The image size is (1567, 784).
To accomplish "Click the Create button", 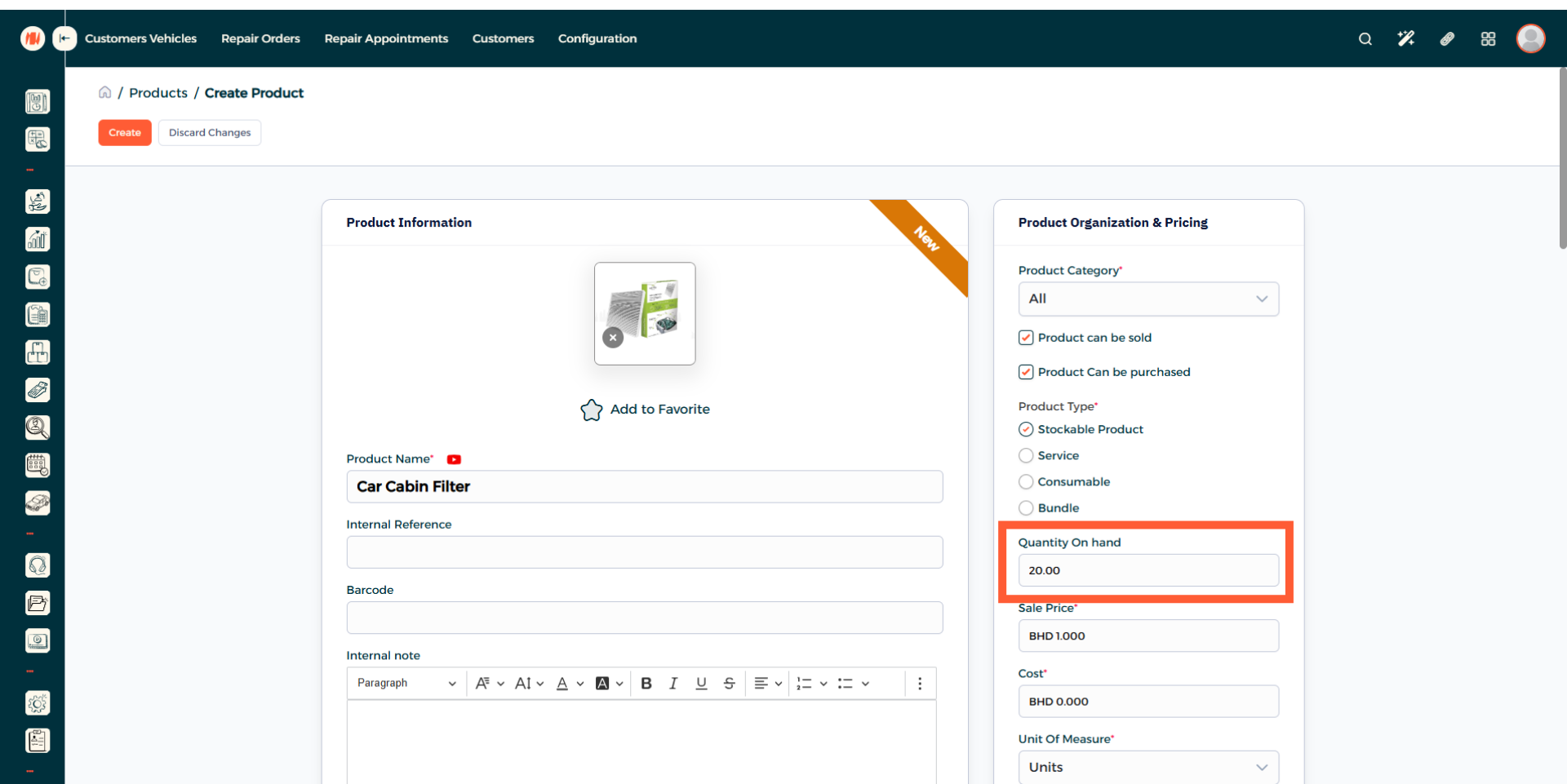I will [x=125, y=133].
